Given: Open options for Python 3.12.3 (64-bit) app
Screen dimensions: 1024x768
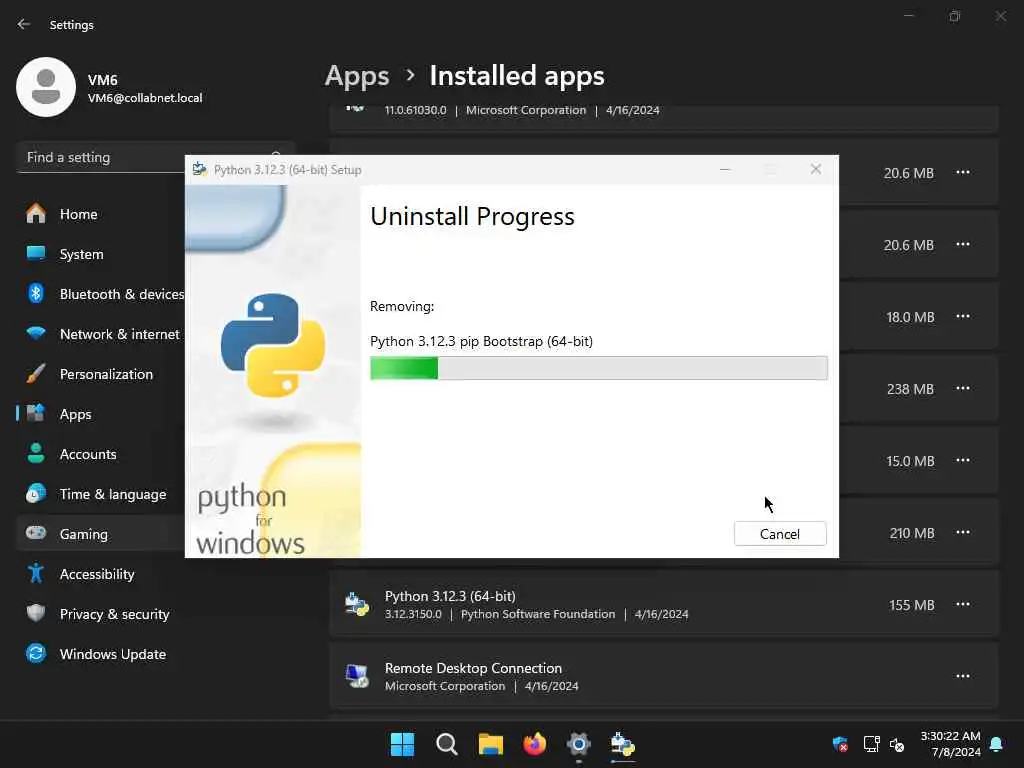Looking at the screenshot, I should click(963, 604).
